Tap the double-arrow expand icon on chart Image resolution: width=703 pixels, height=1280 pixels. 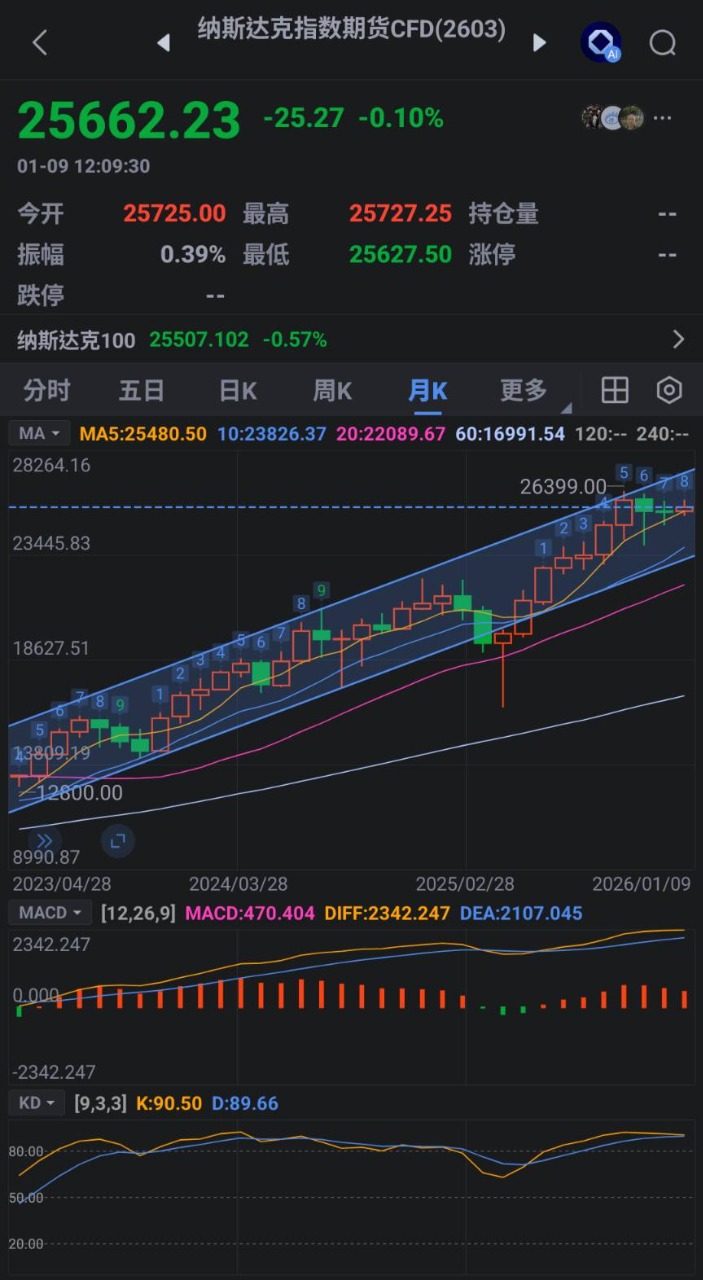(43, 841)
